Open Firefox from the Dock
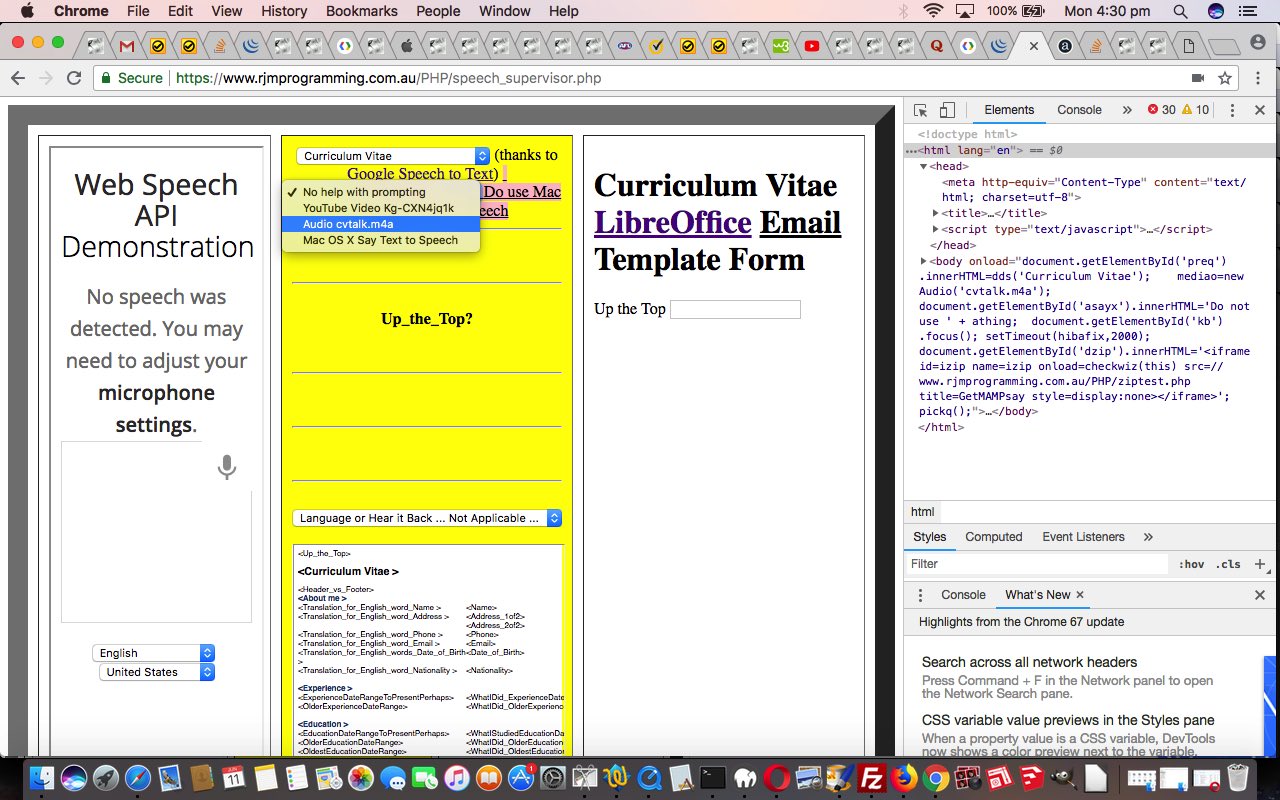Screen dimensions: 1280x800 tap(903, 777)
